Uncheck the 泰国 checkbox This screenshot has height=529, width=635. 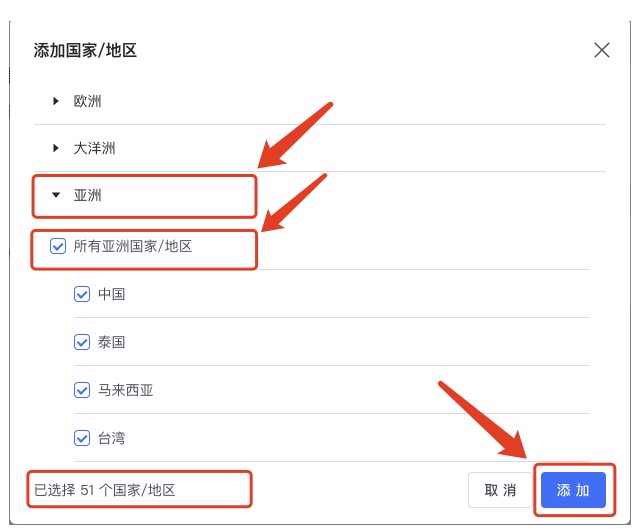click(82, 342)
